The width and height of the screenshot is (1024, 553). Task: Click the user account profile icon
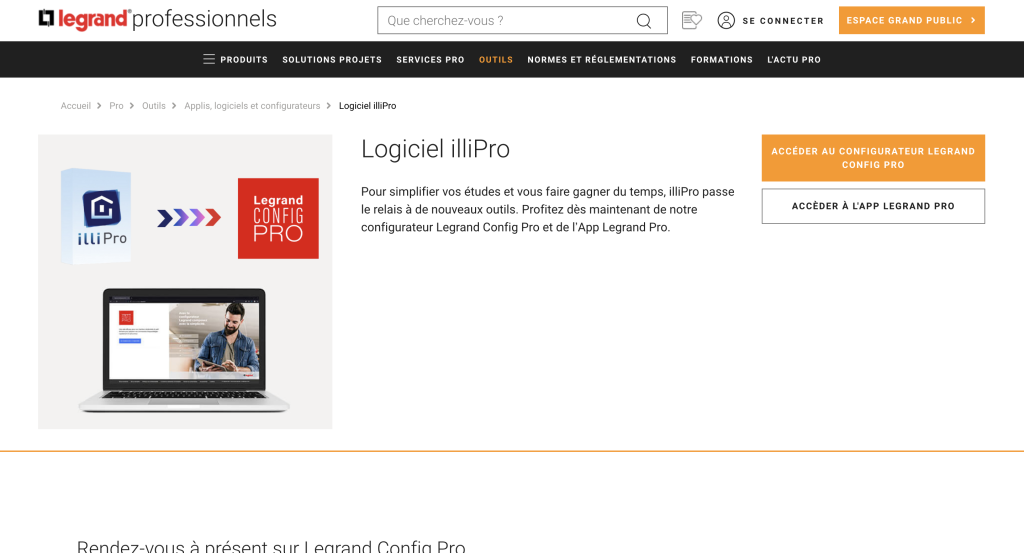726,21
